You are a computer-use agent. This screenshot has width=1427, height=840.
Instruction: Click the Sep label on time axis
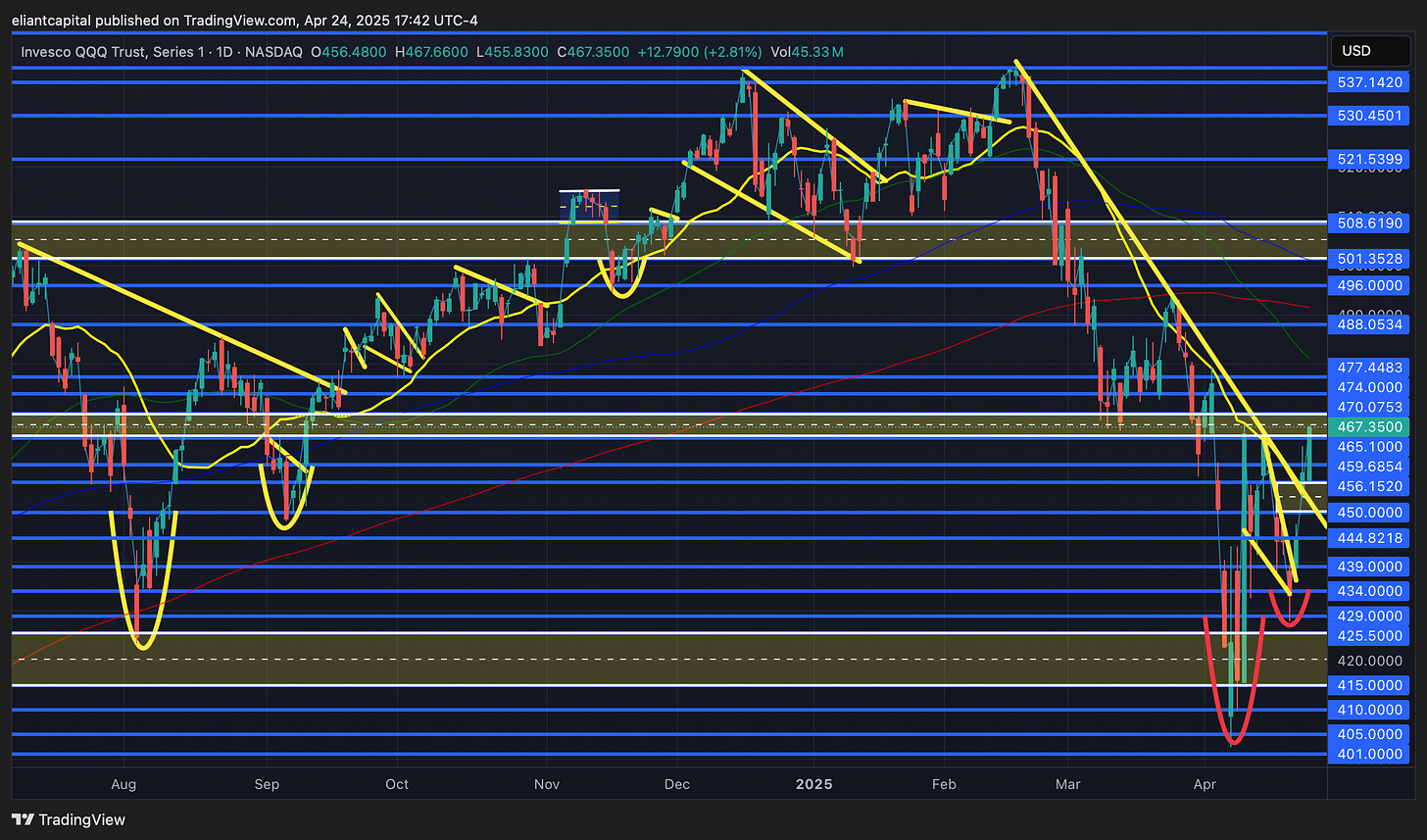tap(267, 785)
